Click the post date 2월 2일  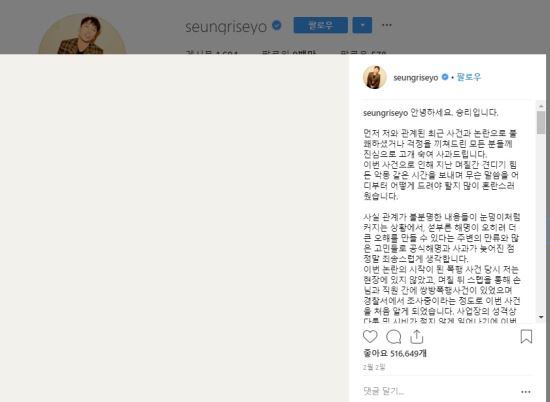[374, 367]
